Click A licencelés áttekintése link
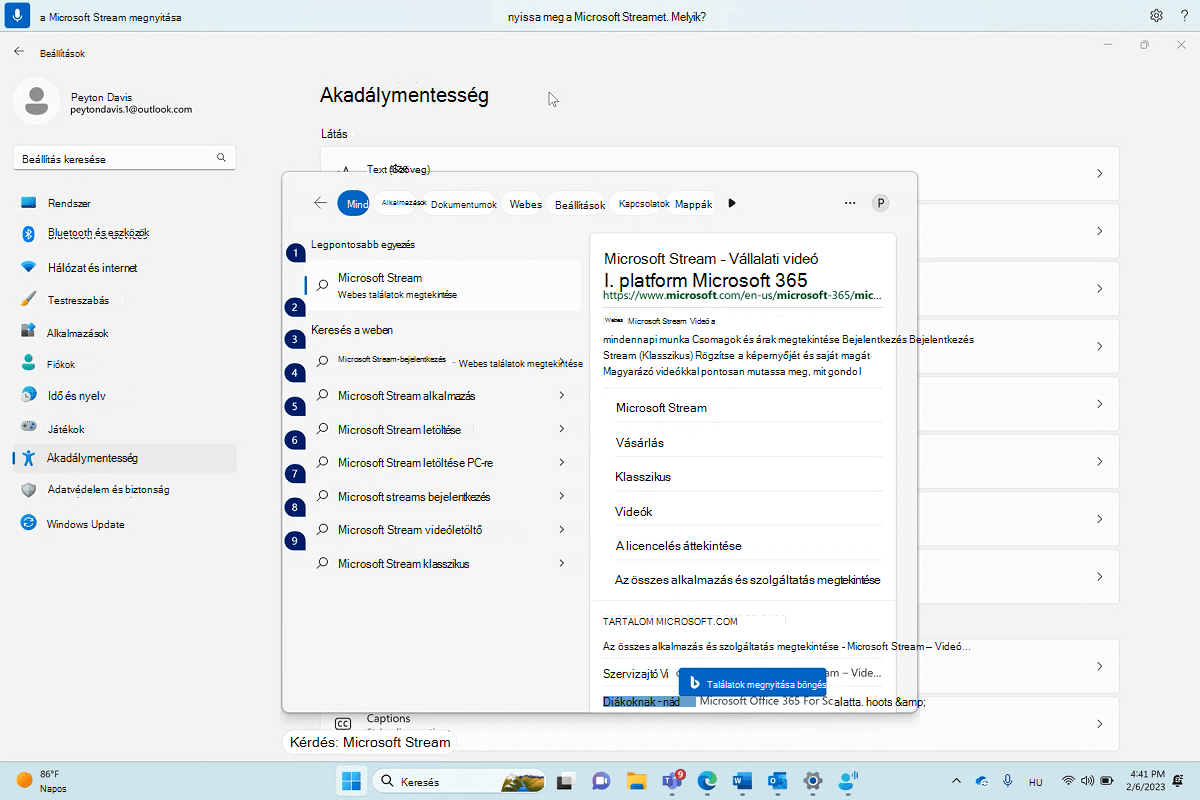Screen dimensions: 1200x800 pos(678,546)
